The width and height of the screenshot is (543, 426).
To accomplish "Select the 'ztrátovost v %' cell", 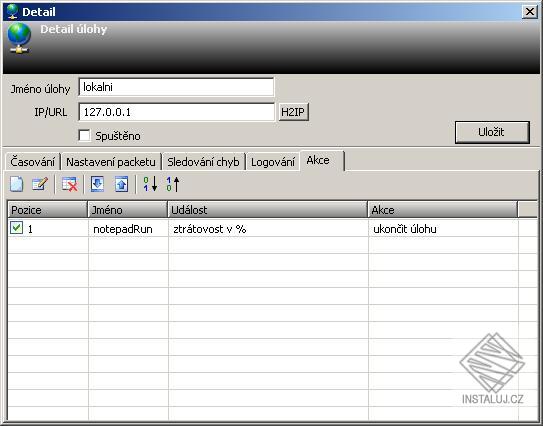I will pyautogui.click(x=268, y=229).
